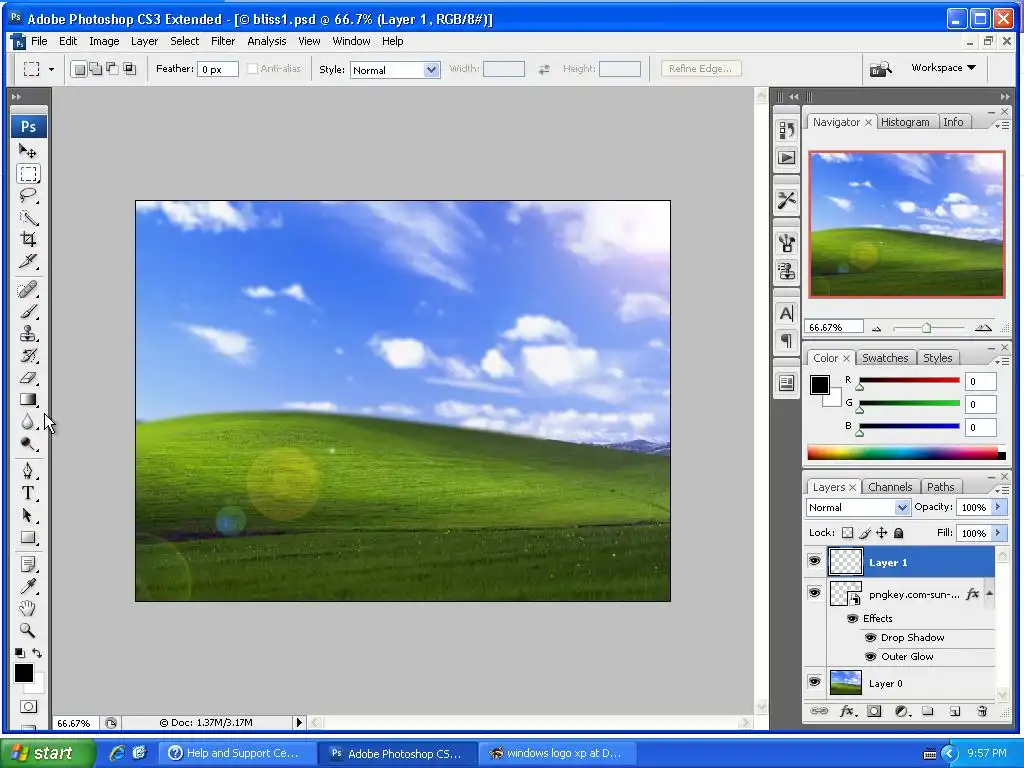The image size is (1024, 768).
Task: Toggle lock all for layer
Action: (899, 533)
